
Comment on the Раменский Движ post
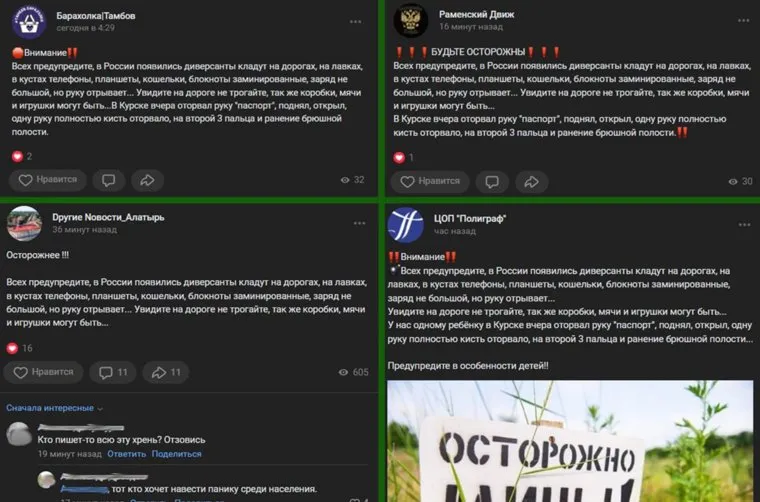[492, 182]
